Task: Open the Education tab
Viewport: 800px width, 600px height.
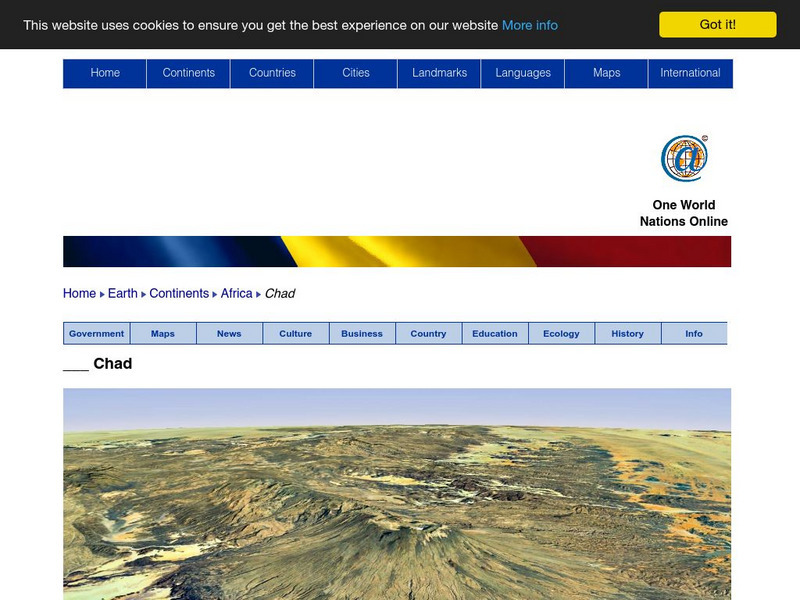Action: (495, 333)
